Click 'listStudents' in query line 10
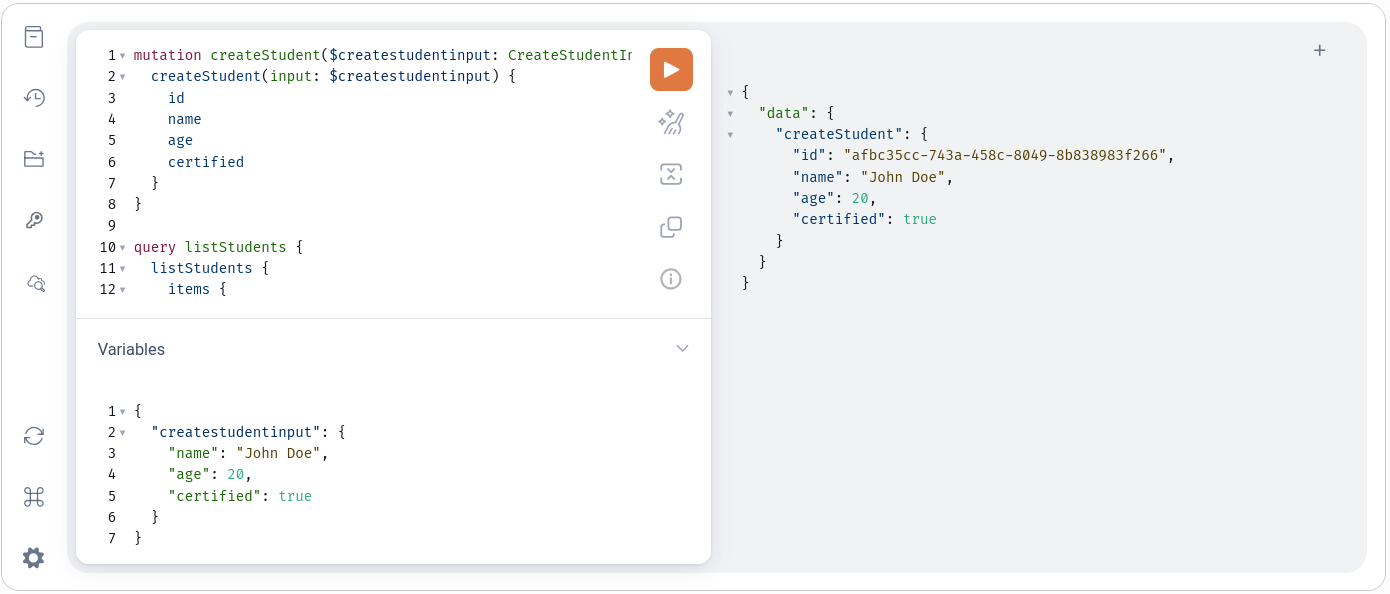Image resolution: width=1390 pixels, height=594 pixels. tap(236, 247)
